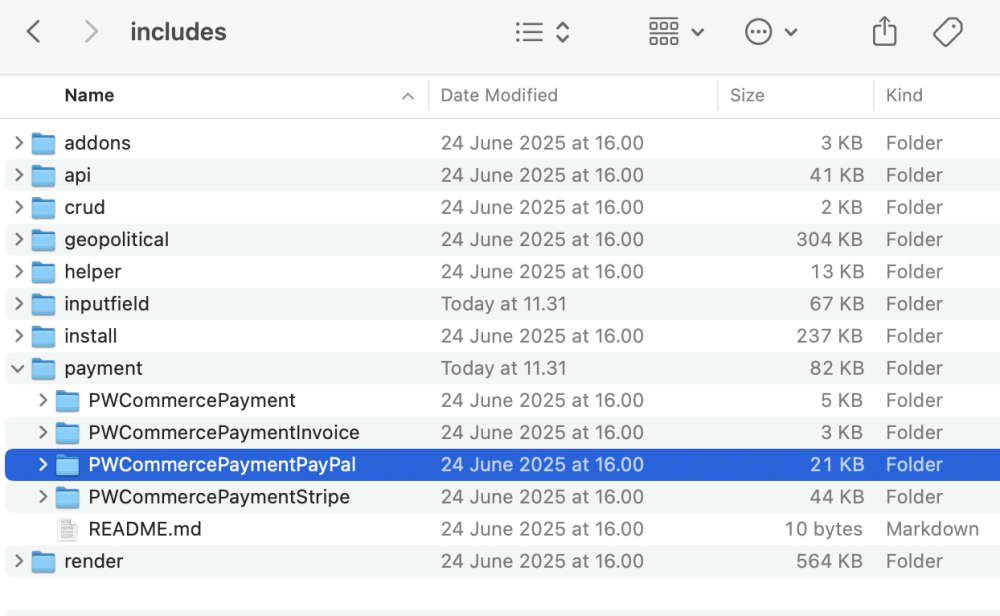
Task: Open the ellipsis Action menu
Action: coord(771,32)
